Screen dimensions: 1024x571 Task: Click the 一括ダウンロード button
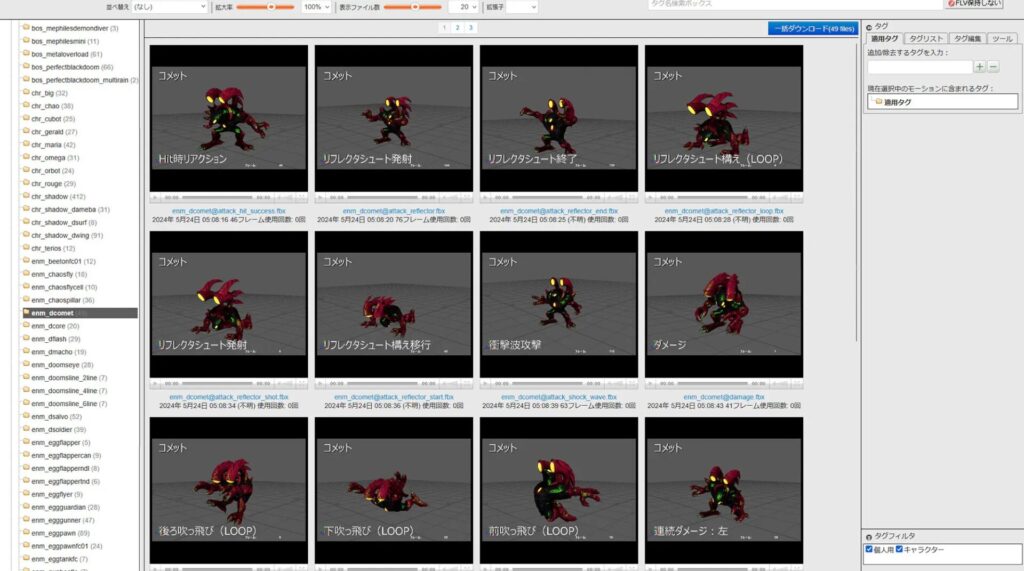812,28
